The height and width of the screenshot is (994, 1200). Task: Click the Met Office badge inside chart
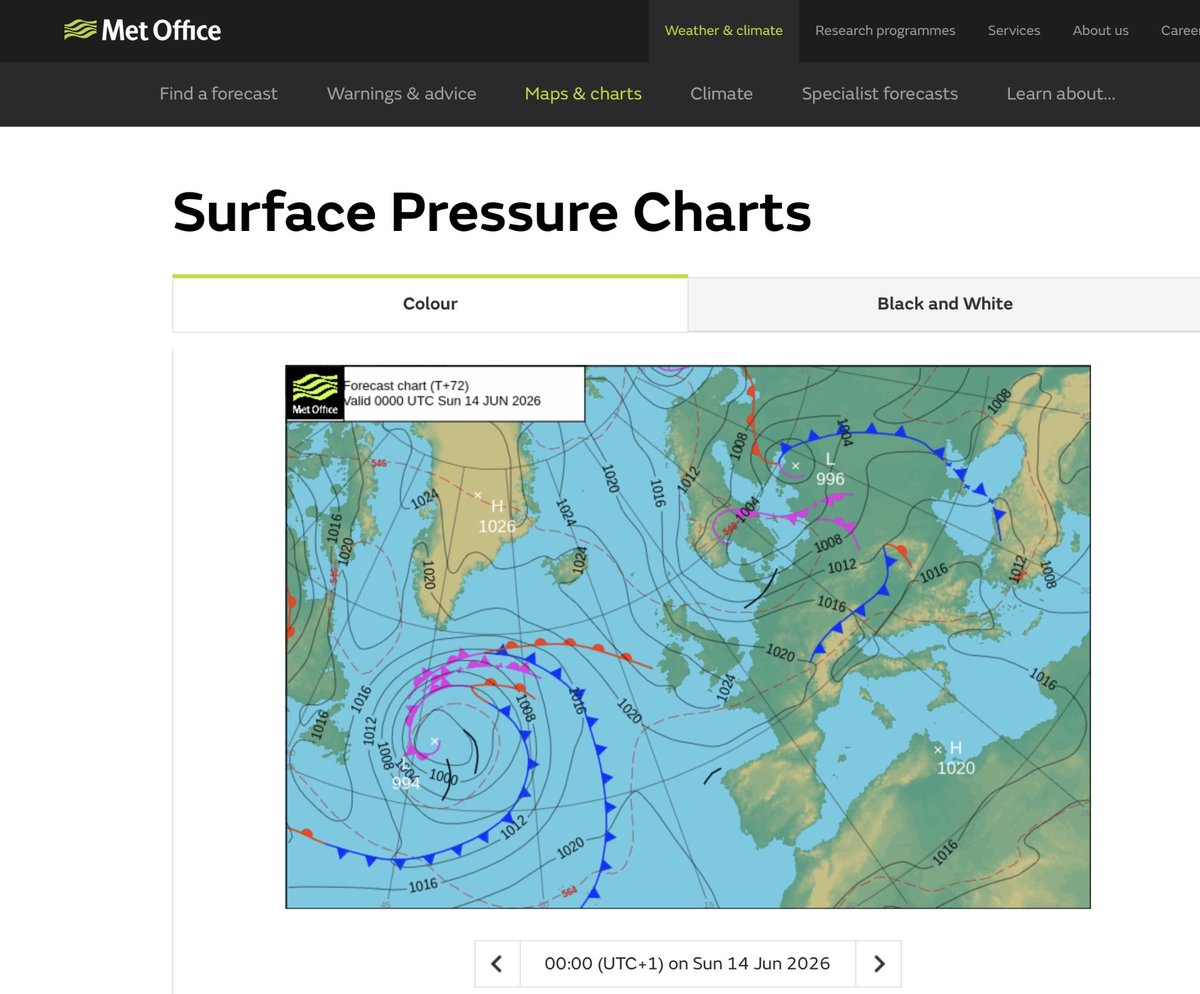tap(315, 393)
